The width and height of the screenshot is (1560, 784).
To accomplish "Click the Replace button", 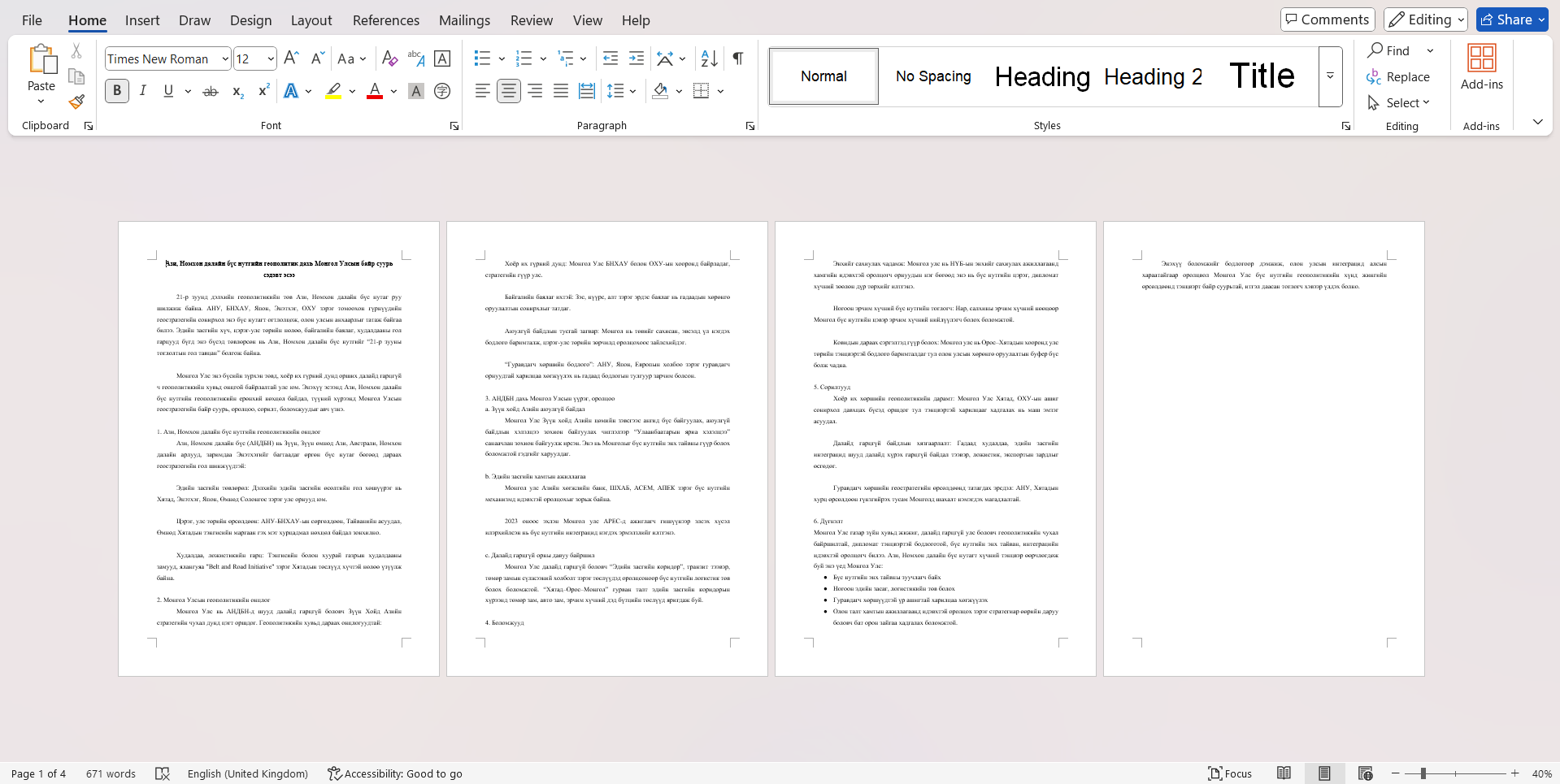I will click(1398, 77).
